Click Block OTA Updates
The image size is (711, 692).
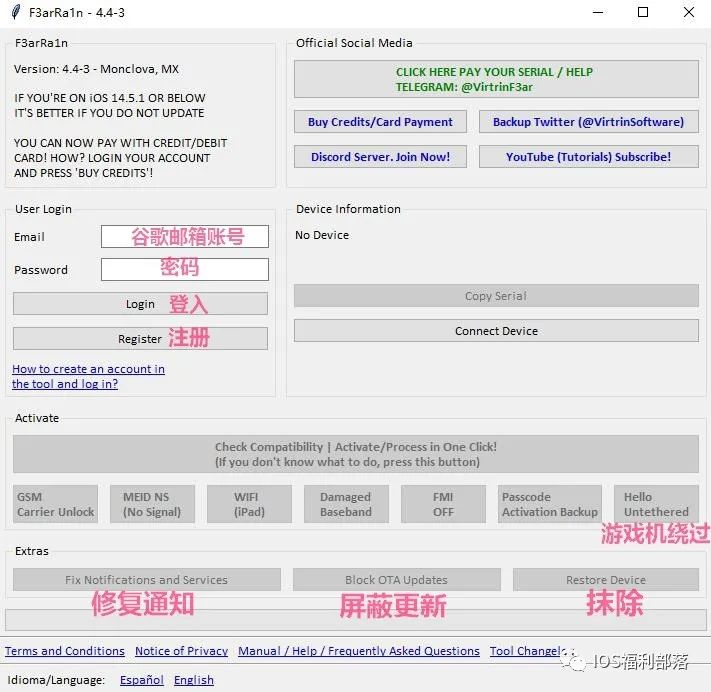point(396,579)
